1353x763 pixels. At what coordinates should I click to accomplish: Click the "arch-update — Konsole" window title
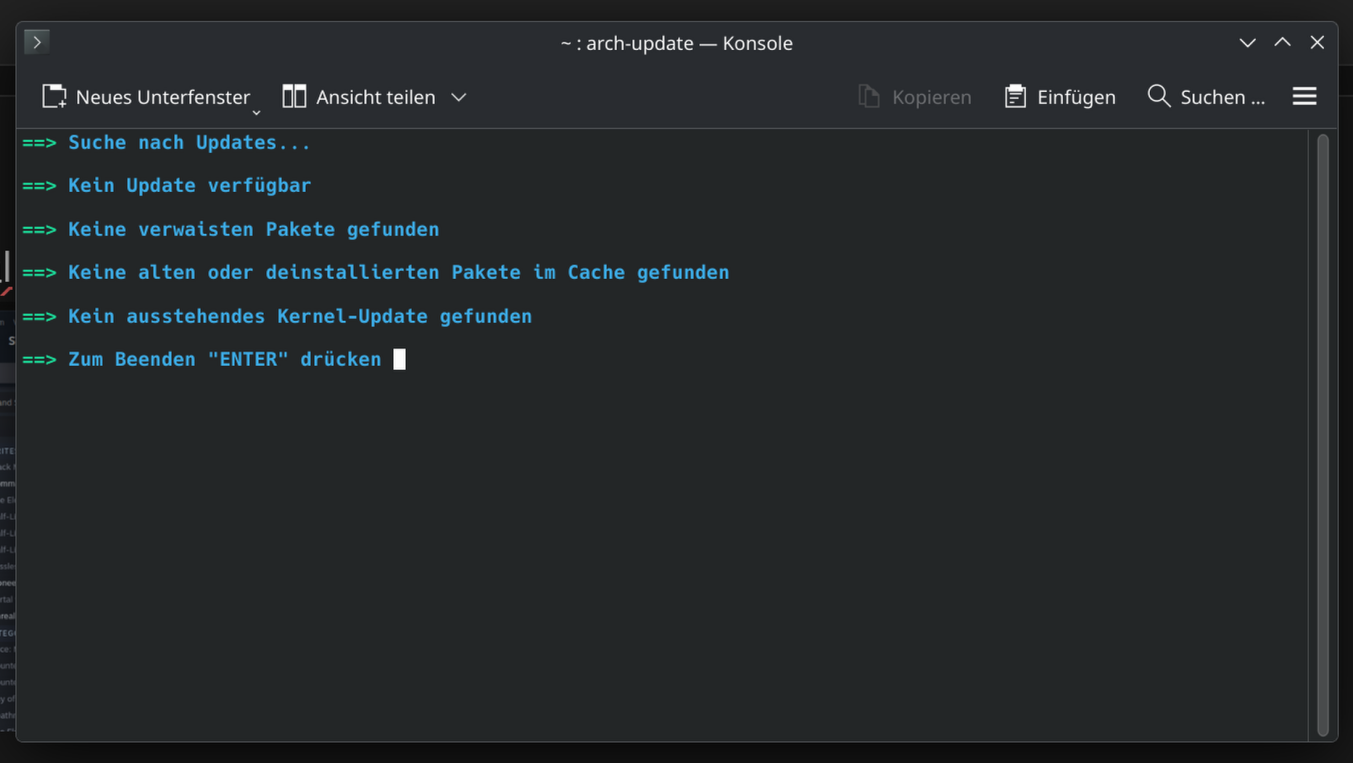(x=676, y=43)
